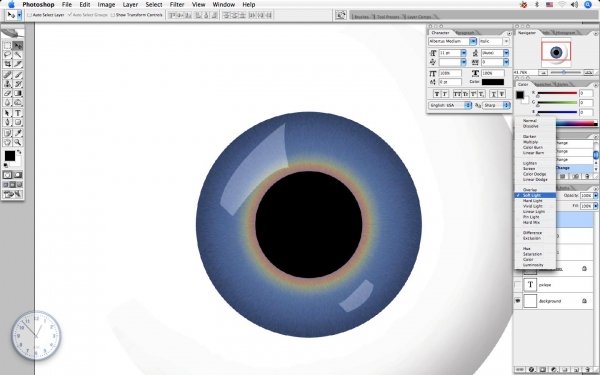Select the Clone Stamp tool
Image resolution: width=600 pixels, height=375 pixels.
point(7,84)
